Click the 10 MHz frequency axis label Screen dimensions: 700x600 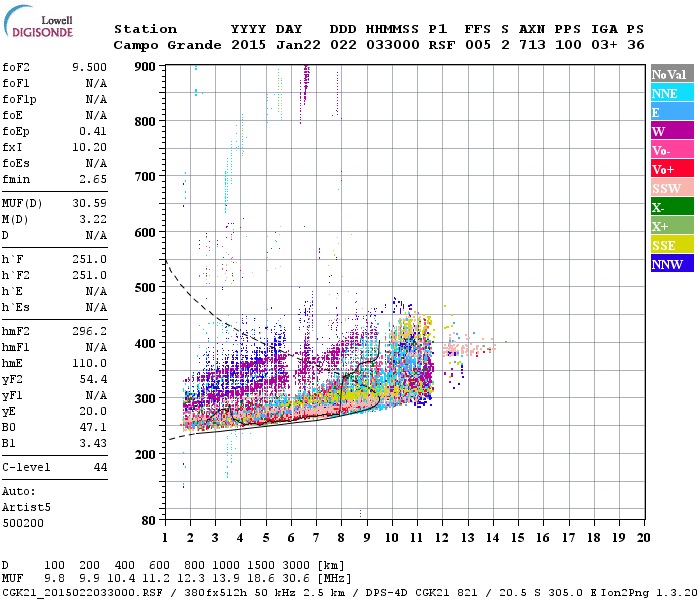(x=392, y=538)
